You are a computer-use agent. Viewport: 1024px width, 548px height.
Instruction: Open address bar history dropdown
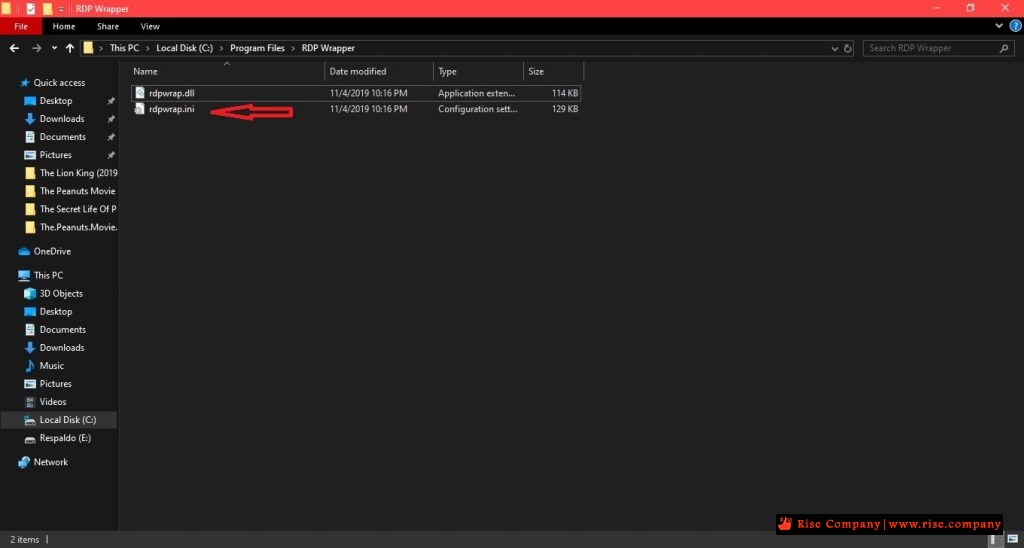tap(835, 48)
